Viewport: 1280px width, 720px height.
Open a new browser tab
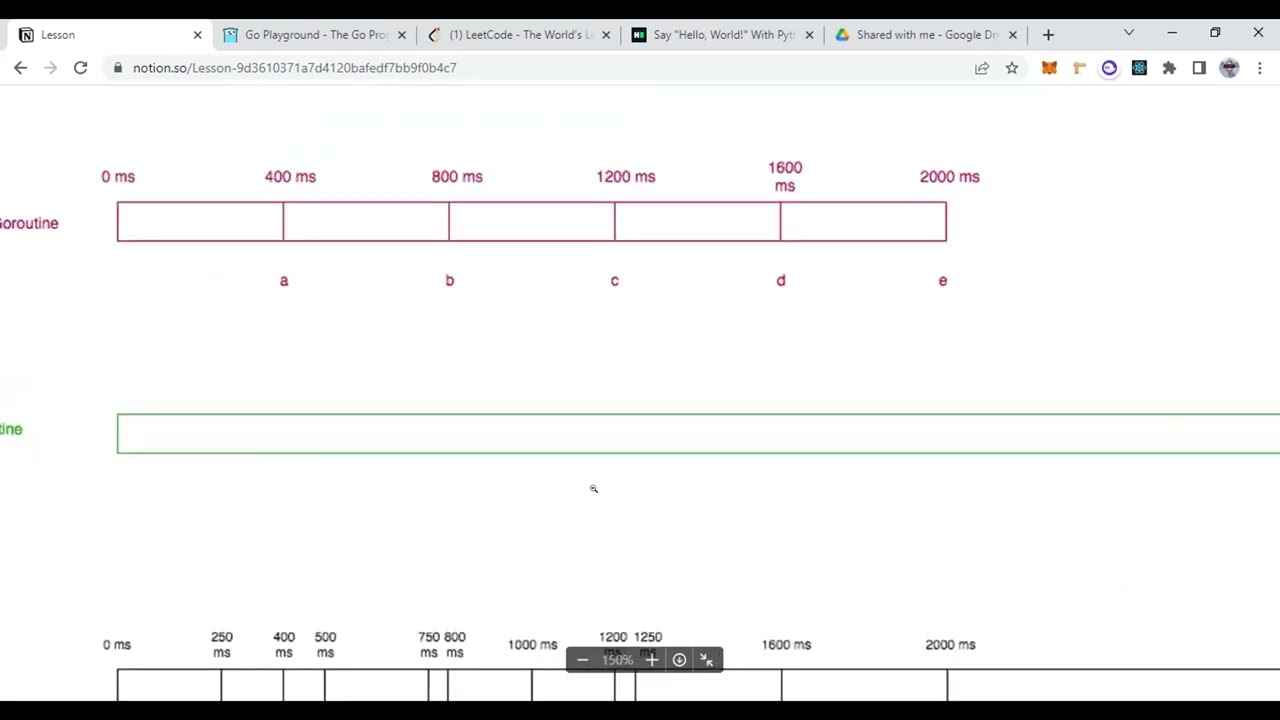[x=1048, y=34]
